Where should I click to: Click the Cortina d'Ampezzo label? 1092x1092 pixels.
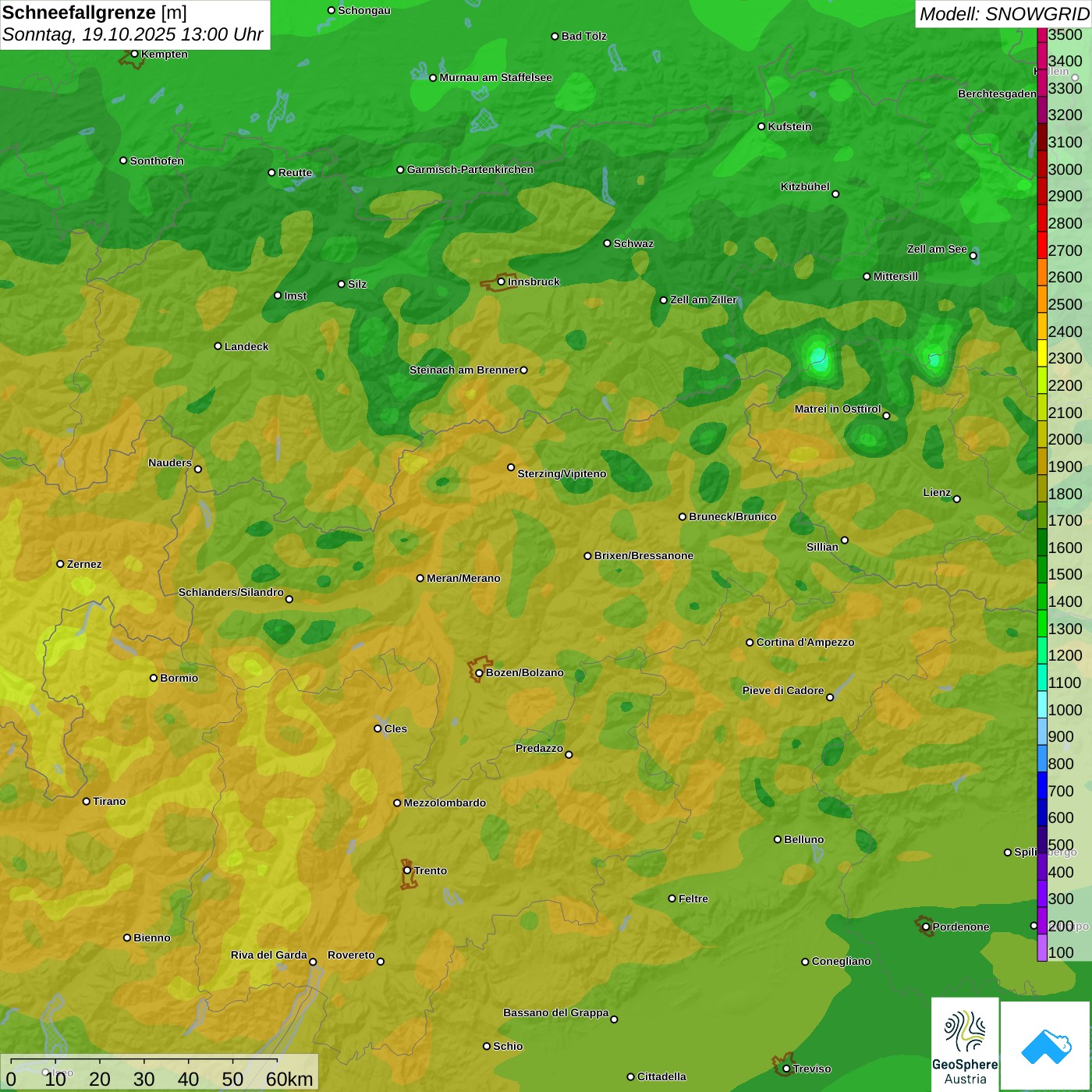[805, 642]
